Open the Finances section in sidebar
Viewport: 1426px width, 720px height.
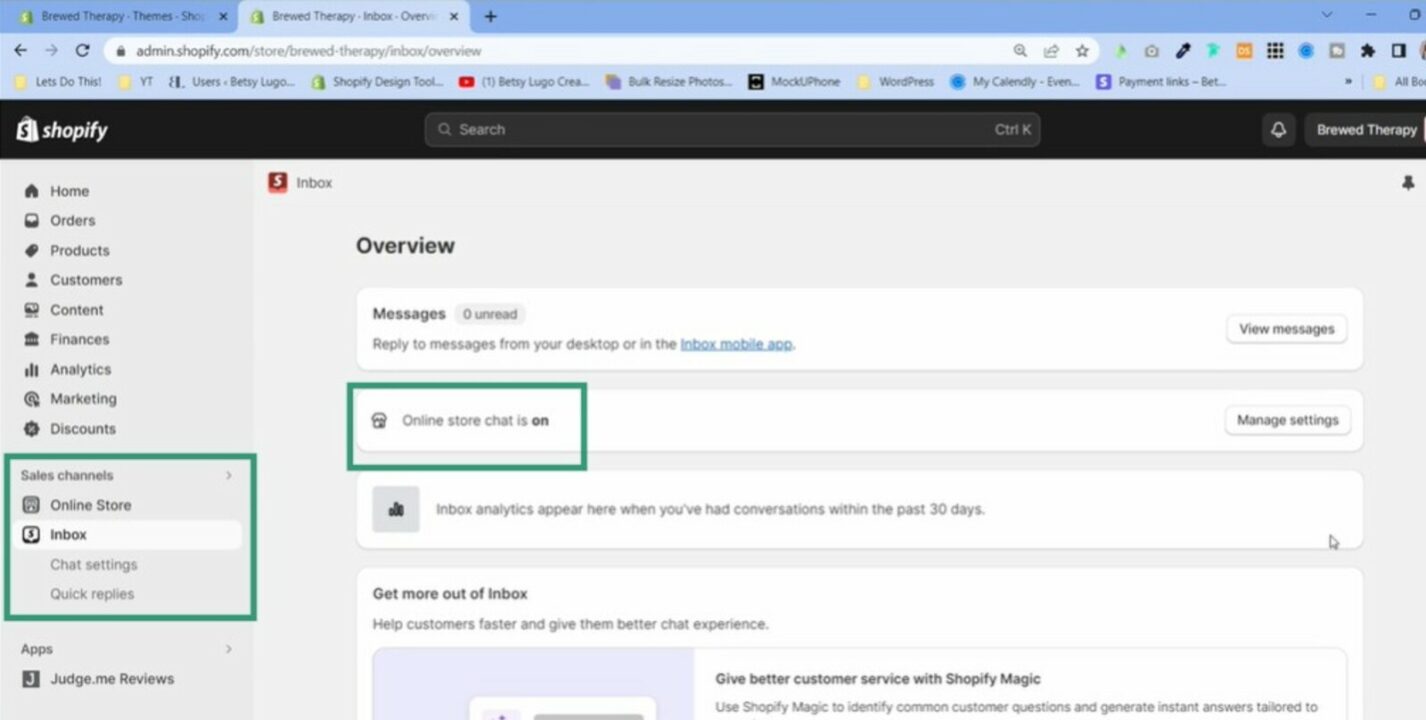(x=31, y=339)
